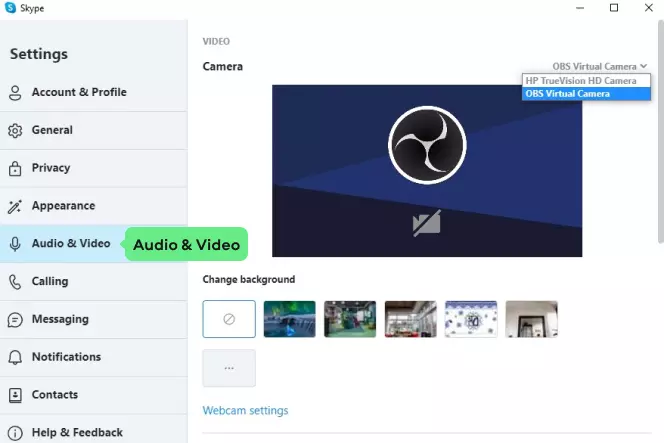Viewport: 664px width, 443px height.
Task: Click the settings page vertical scrollbar
Action: [661, 132]
